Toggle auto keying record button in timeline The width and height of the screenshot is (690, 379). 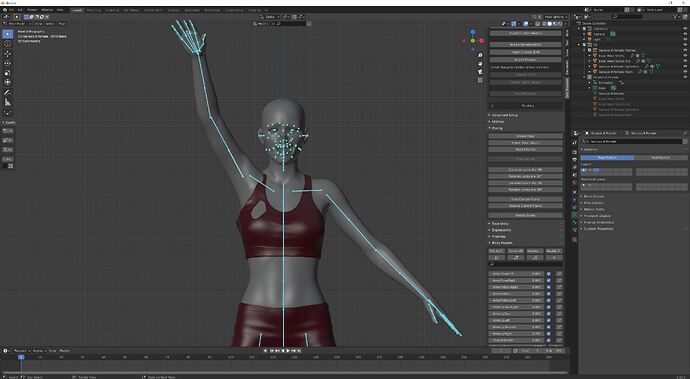tap(265, 351)
